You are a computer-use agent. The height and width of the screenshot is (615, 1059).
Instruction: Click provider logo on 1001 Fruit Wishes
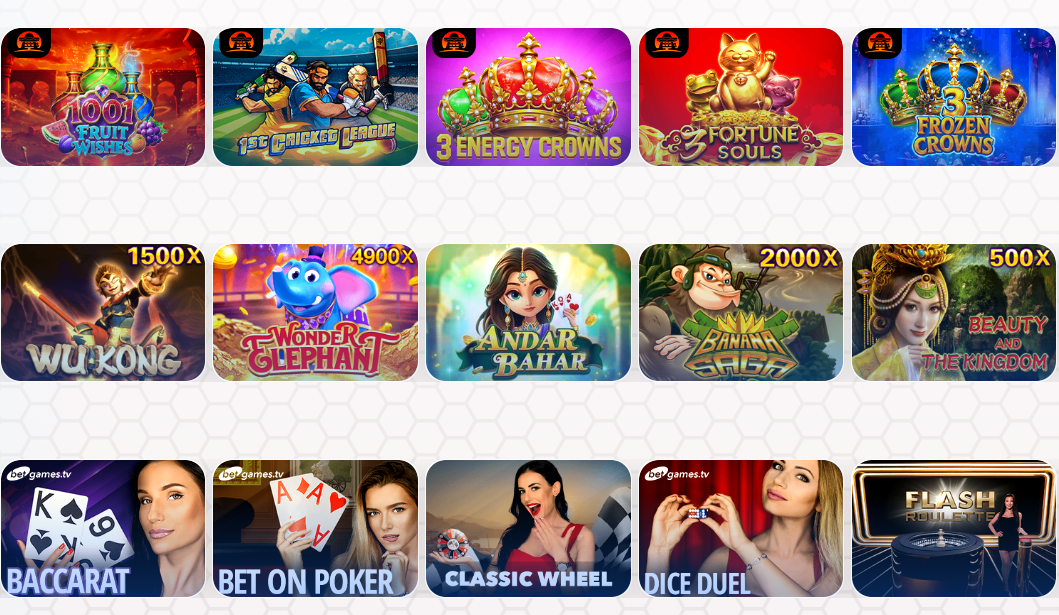click(x=28, y=42)
